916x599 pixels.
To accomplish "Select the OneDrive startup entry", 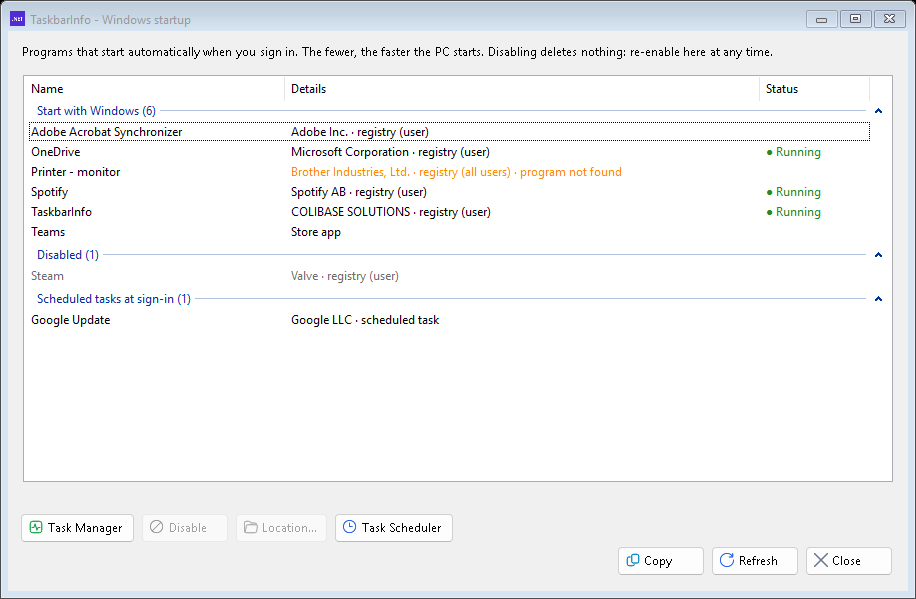I will (449, 152).
